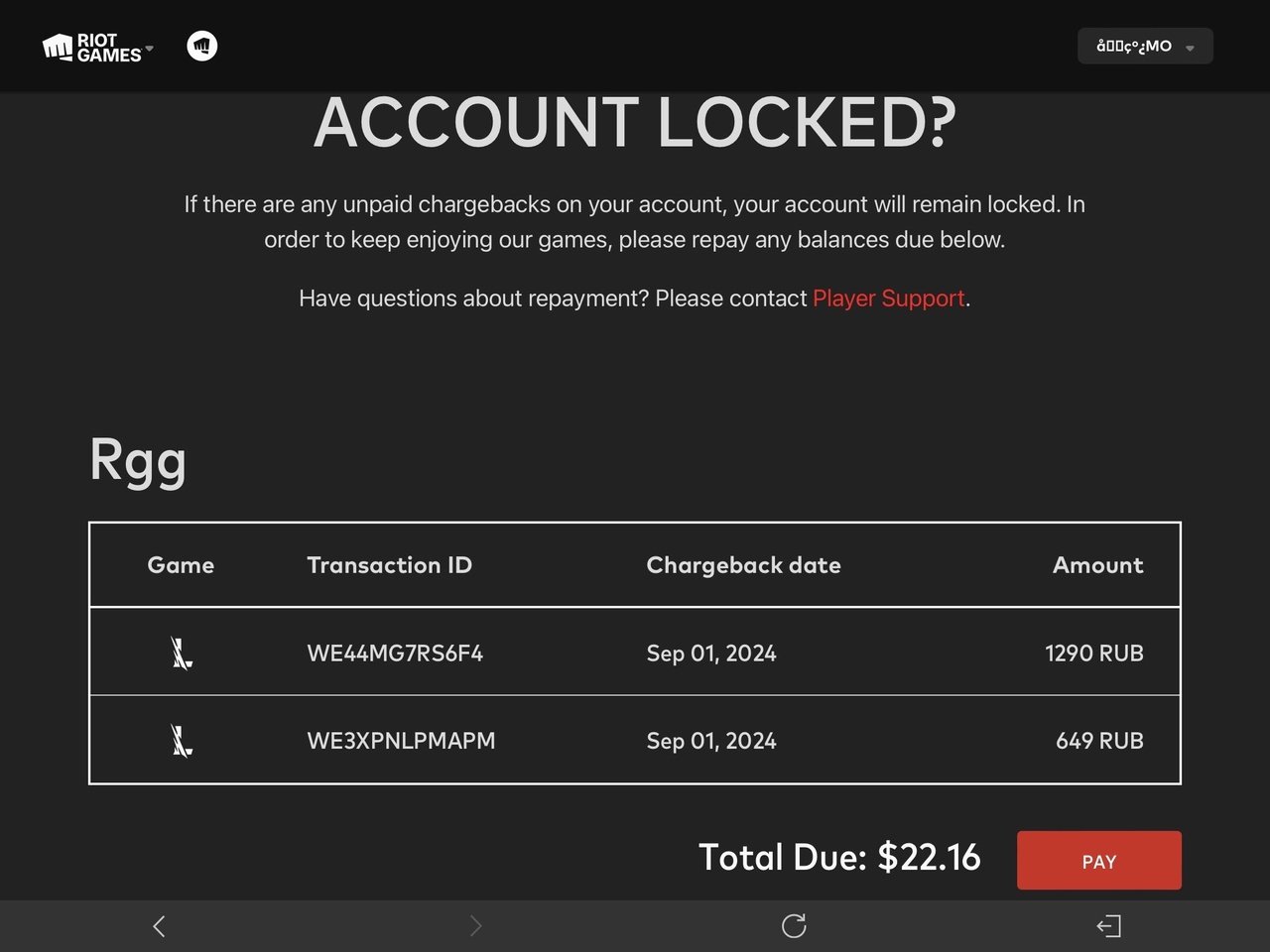Expand the Riot Games logo dropdown arrow
The image size is (1270, 952).
click(x=150, y=48)
